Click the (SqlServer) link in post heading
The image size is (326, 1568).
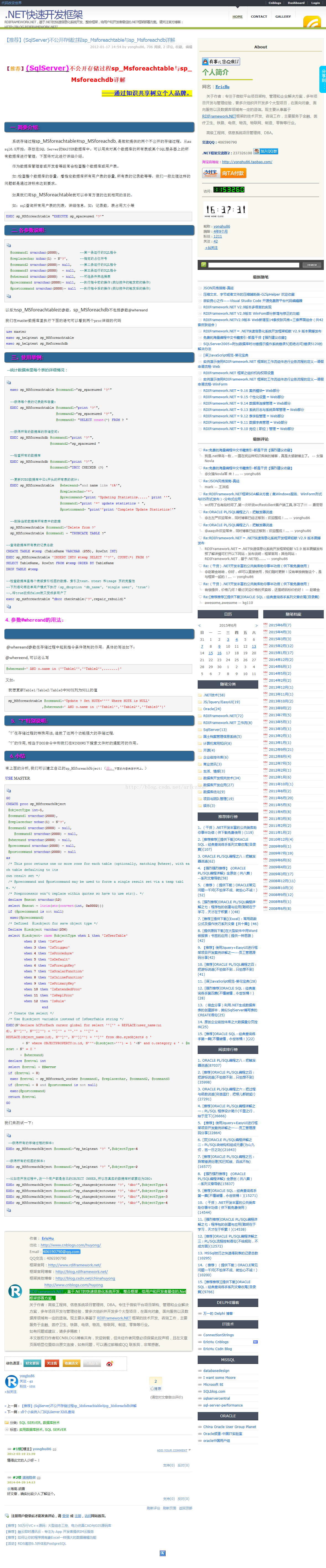48,68
